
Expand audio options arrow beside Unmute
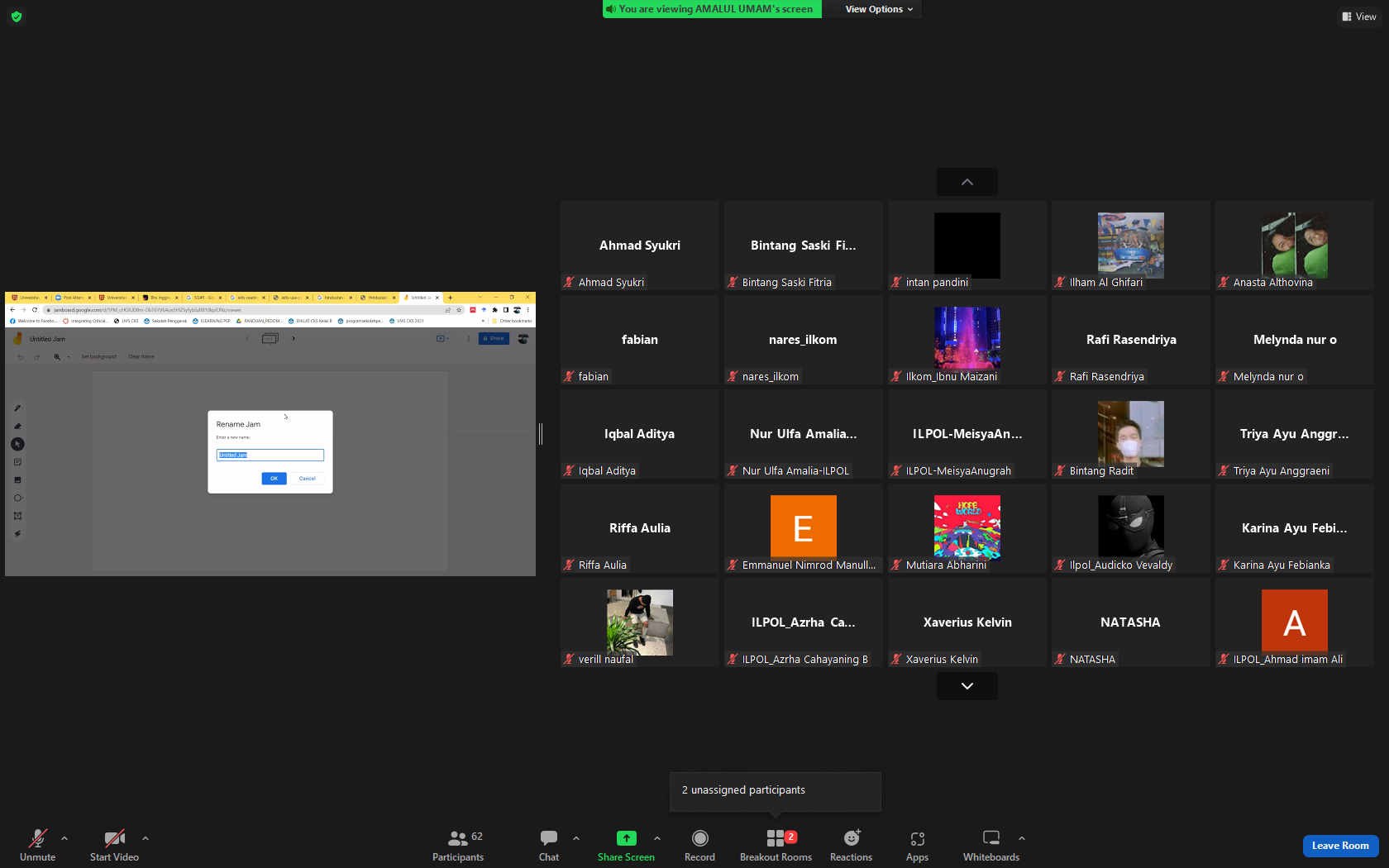pyautogui.click(x=64, y=838)
